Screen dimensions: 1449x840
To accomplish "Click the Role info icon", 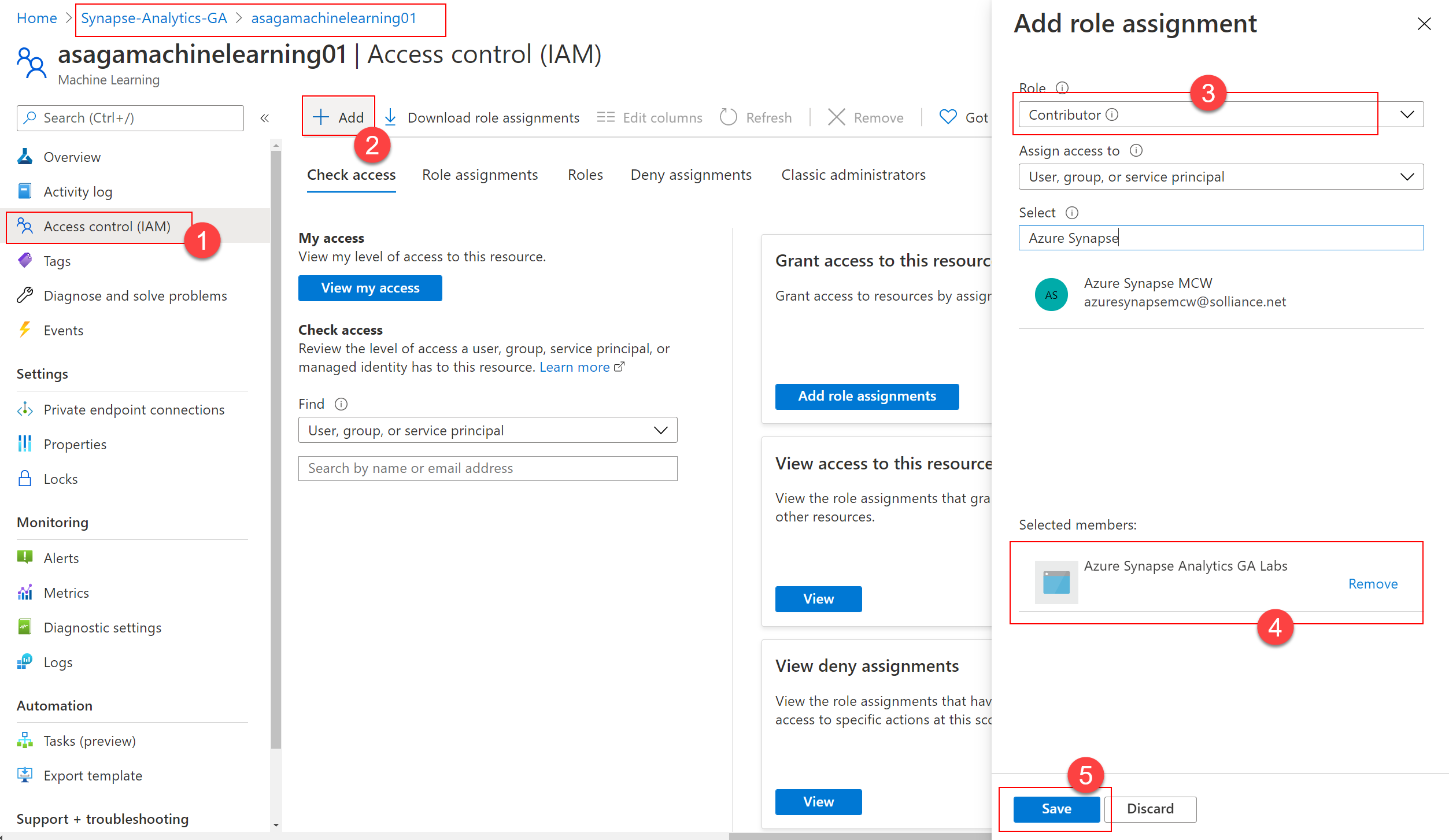I will [x=1062, y=88].
